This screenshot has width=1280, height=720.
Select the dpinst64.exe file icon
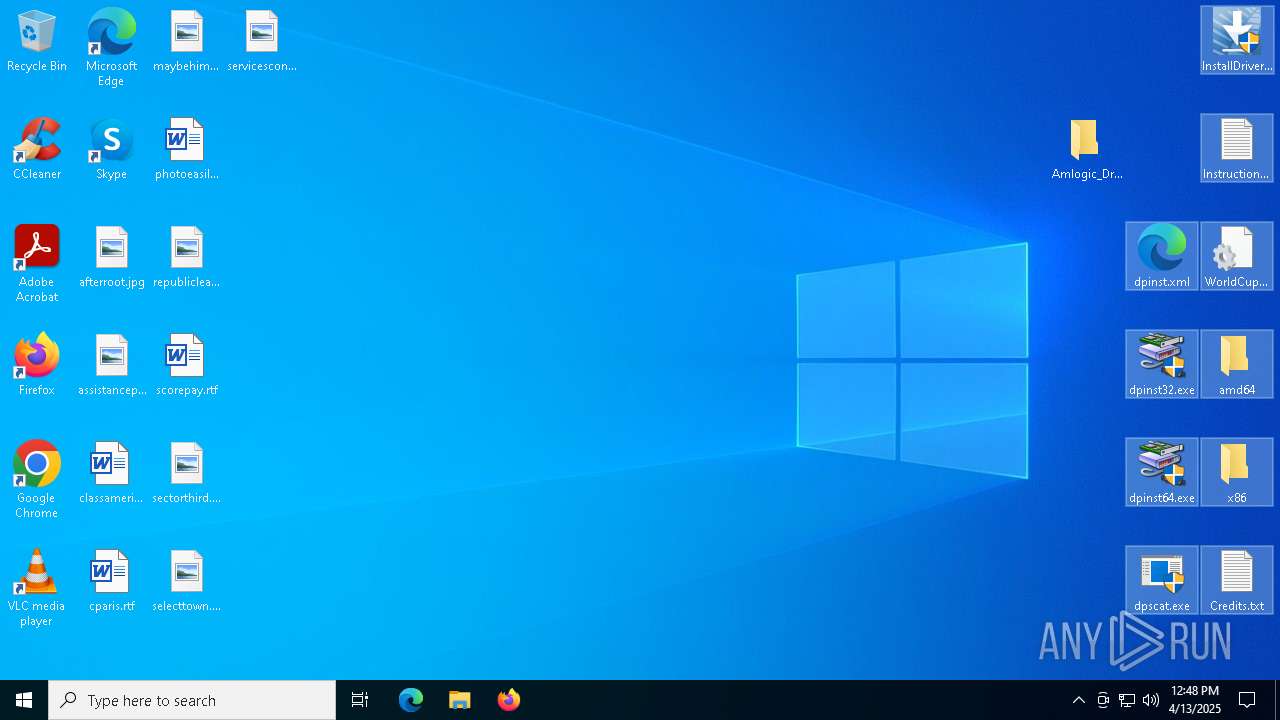tap(1162, 472)
